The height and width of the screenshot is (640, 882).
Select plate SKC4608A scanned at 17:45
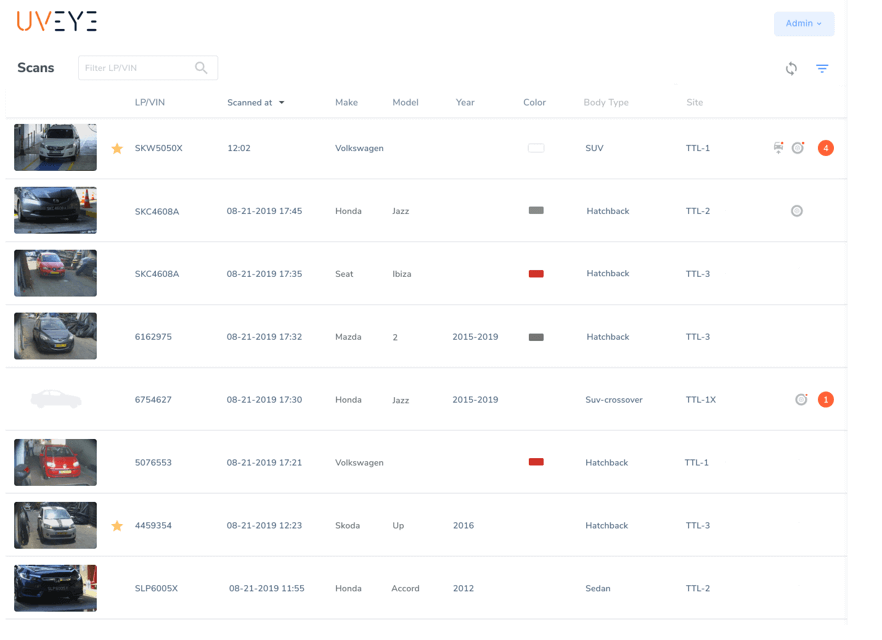(157, 211)
